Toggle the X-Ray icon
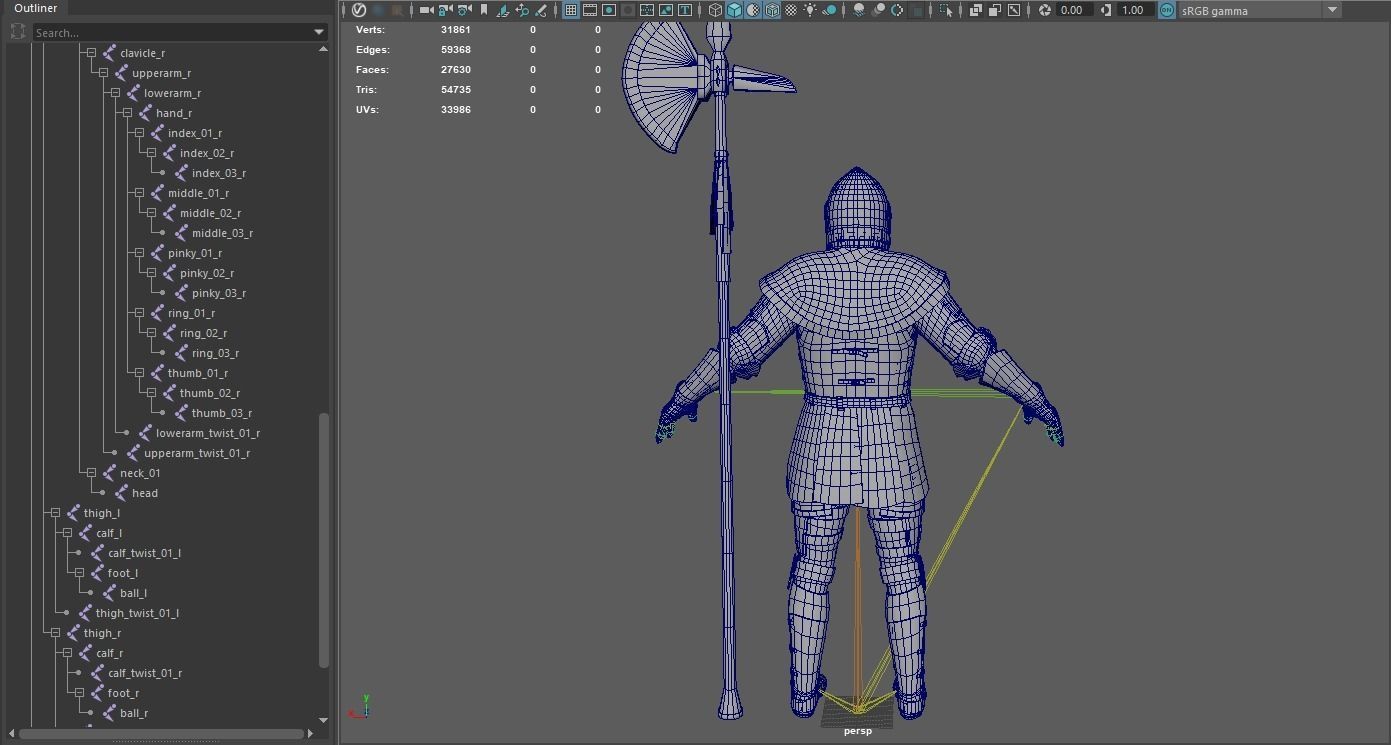The height and width of the screenshot is (745, 1391). click(x=976, y=10)
